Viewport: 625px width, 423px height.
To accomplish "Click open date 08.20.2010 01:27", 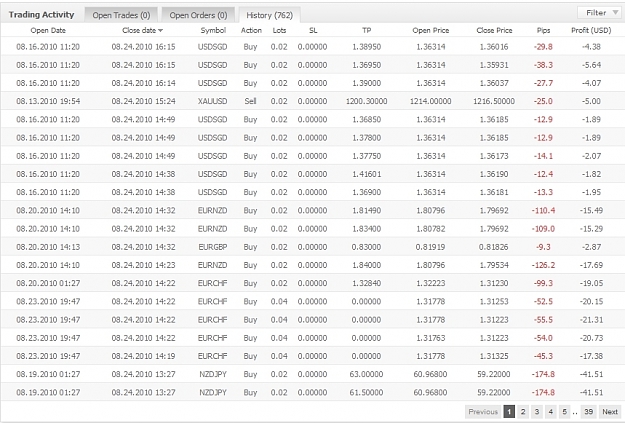I will click(x=48, y=283).
